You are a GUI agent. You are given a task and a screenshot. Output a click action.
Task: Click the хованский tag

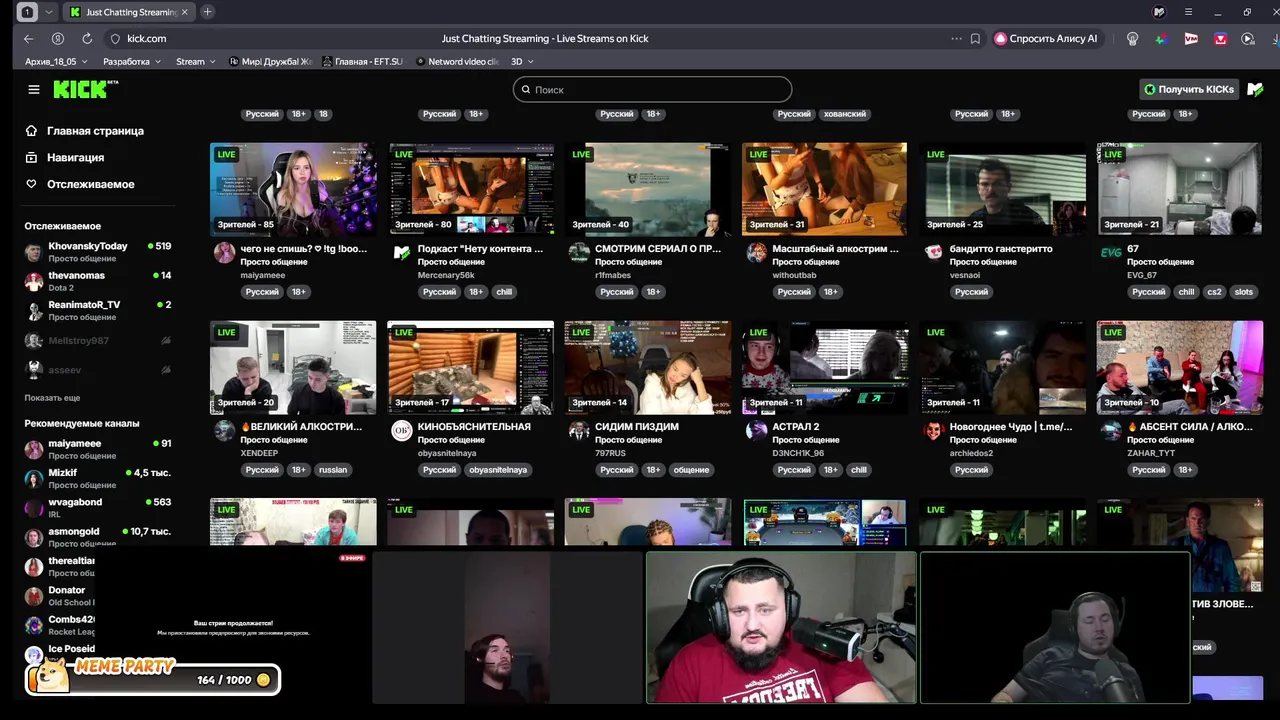(x=844, y=114)
